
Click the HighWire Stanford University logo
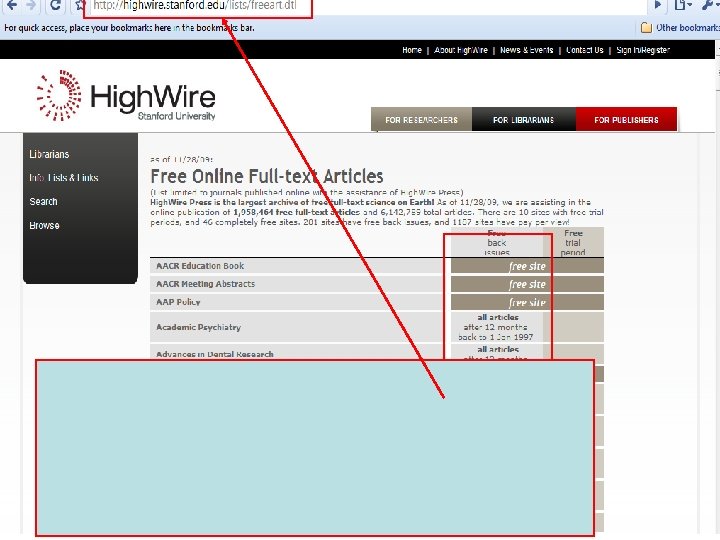(126, 96)
